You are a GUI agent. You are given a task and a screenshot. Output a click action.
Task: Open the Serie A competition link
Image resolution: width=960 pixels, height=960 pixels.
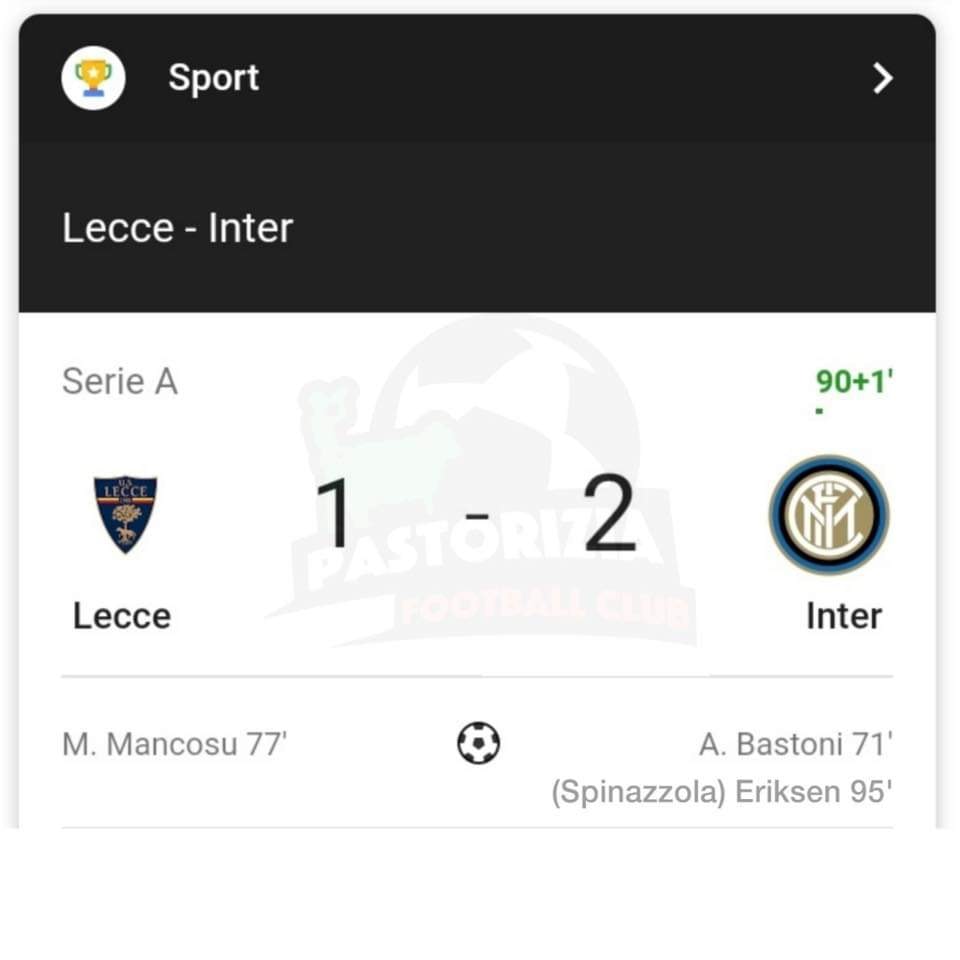[120, 381]
